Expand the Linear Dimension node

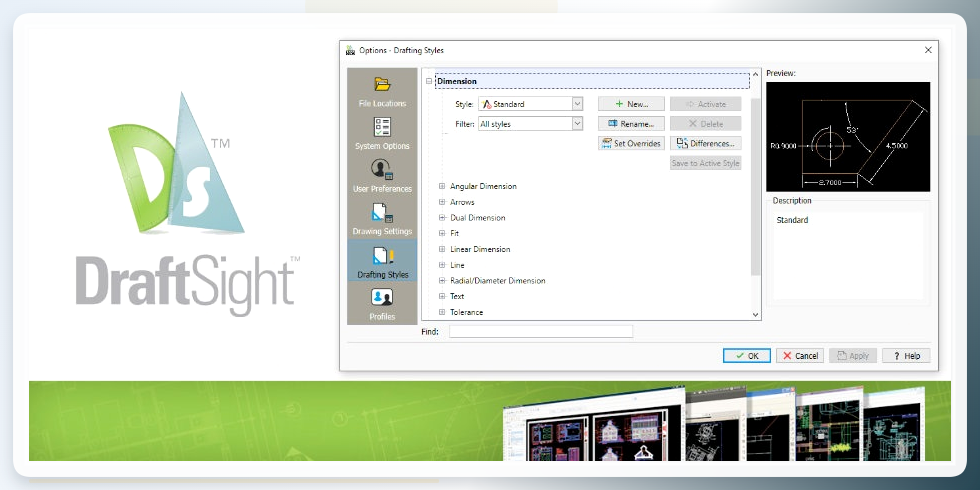442,249
